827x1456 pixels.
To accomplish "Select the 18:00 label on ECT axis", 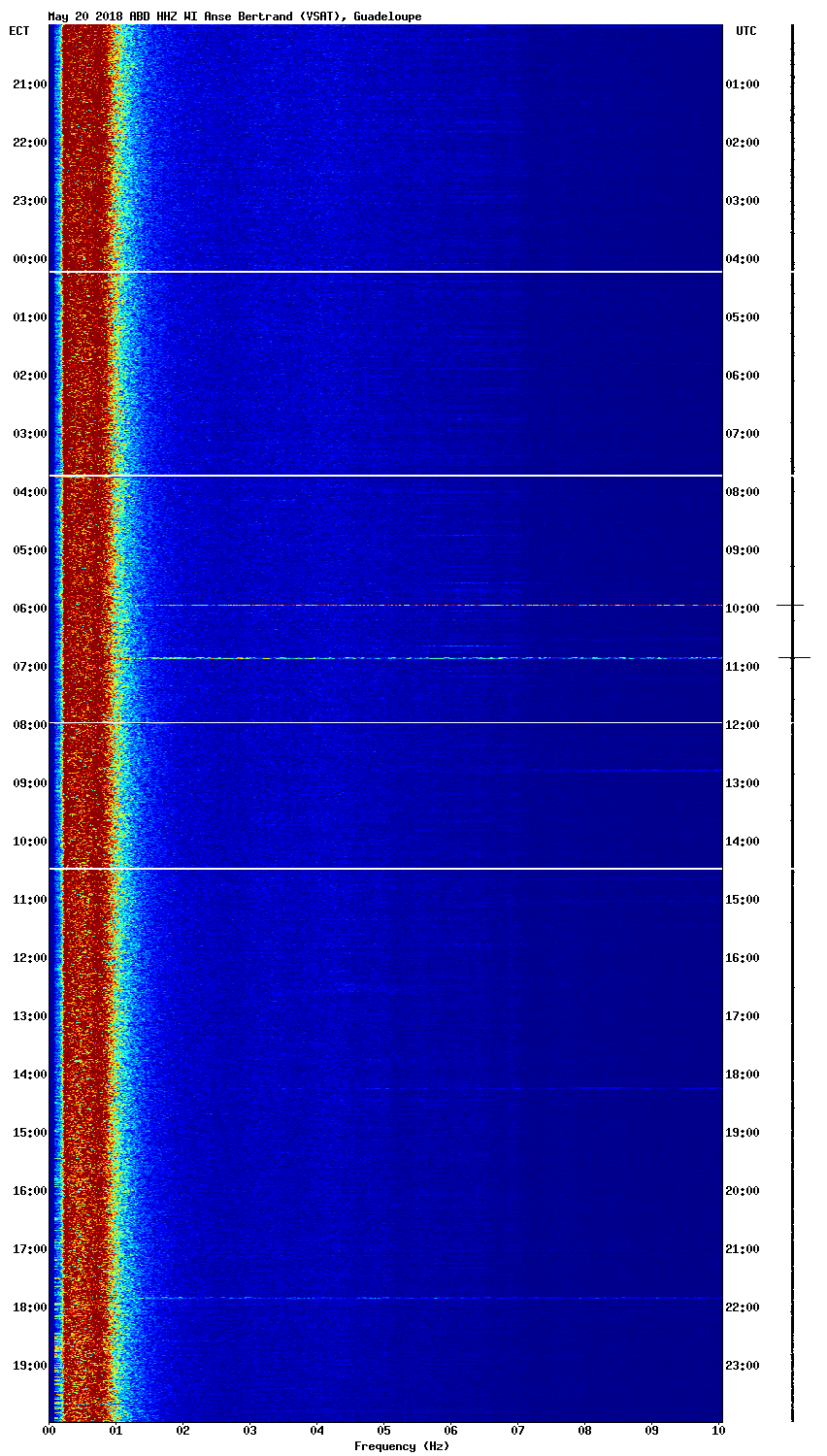I will (29, 1307).
